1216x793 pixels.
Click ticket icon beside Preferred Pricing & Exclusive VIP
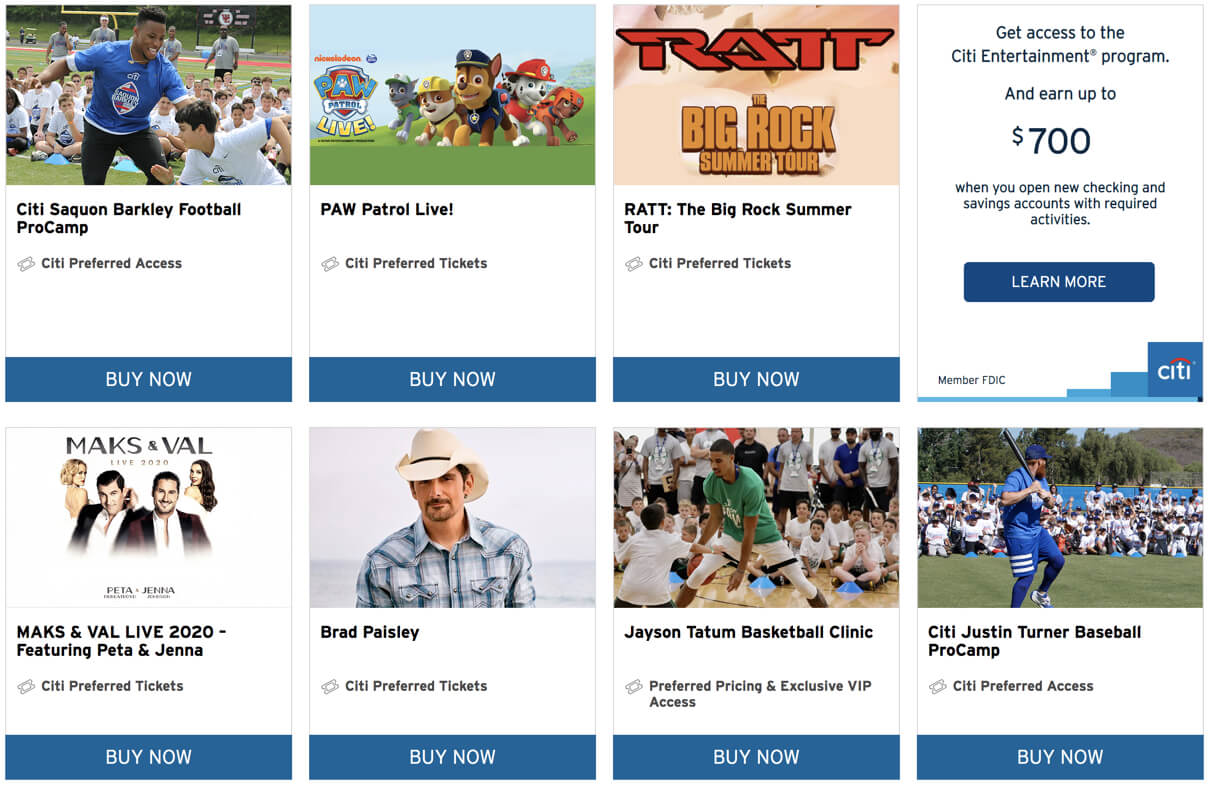(x=633, y=687)
